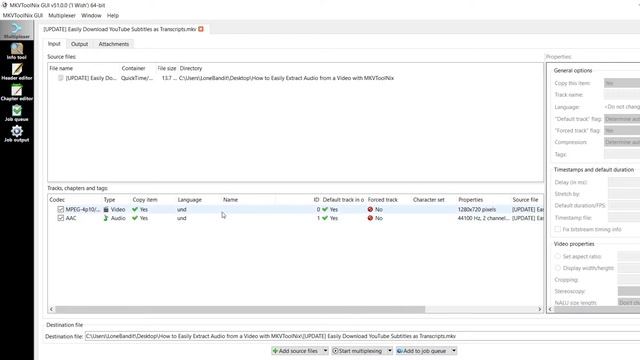Open the Add source files dropdown arrow
Image resolution: width=640 pixels, height=360 pixels.
coord(325,351)
